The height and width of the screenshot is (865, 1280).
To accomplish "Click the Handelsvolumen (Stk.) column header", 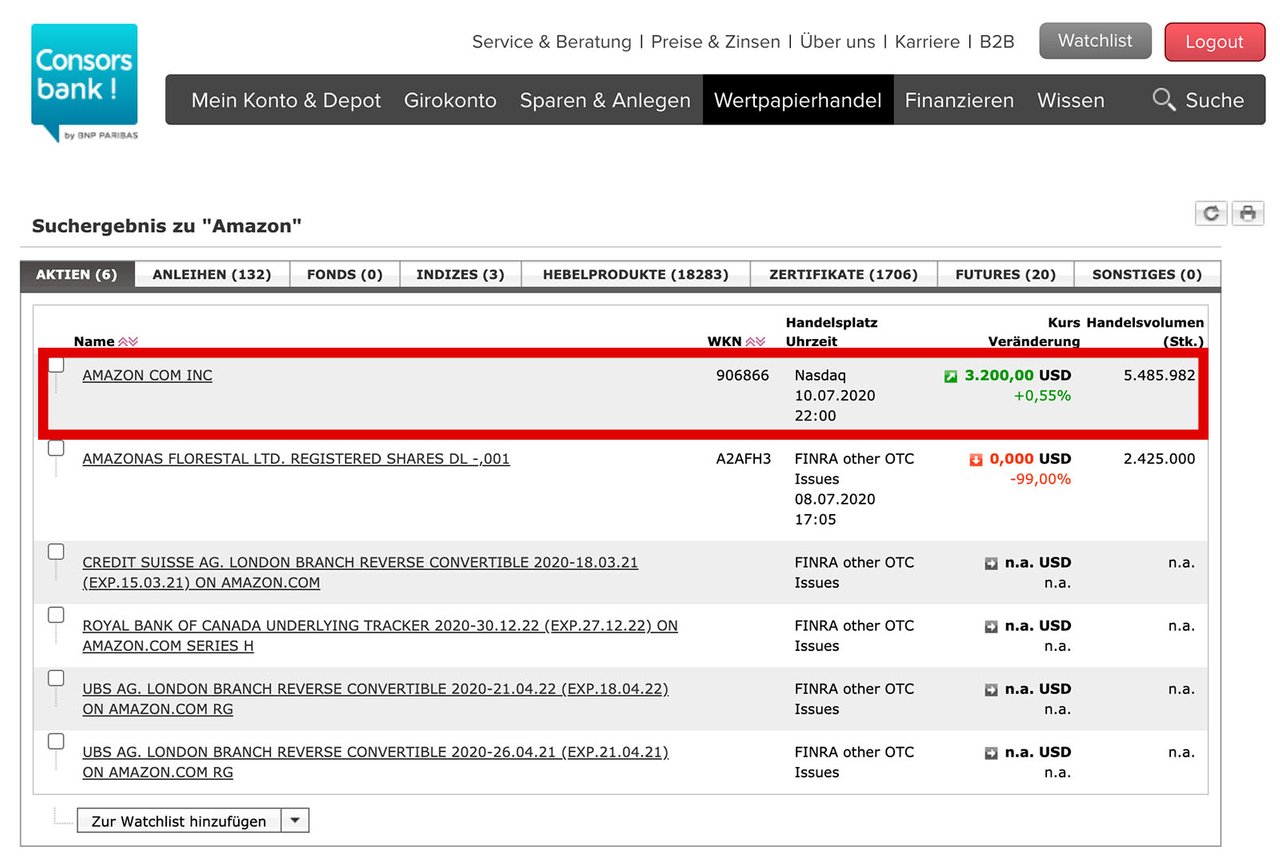I will point(1145,332).
